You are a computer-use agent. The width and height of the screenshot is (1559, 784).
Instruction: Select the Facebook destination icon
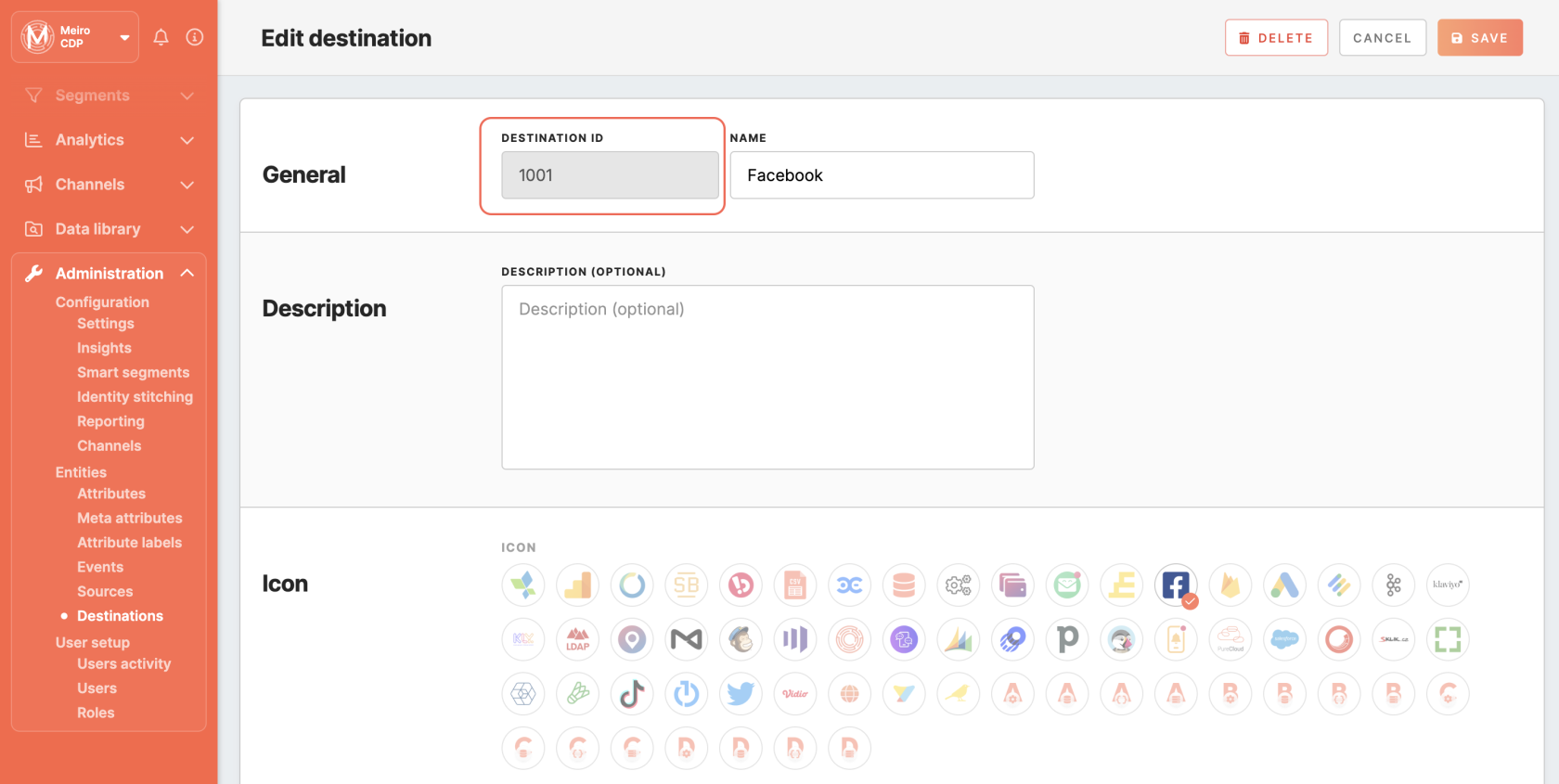(1175, 585)
